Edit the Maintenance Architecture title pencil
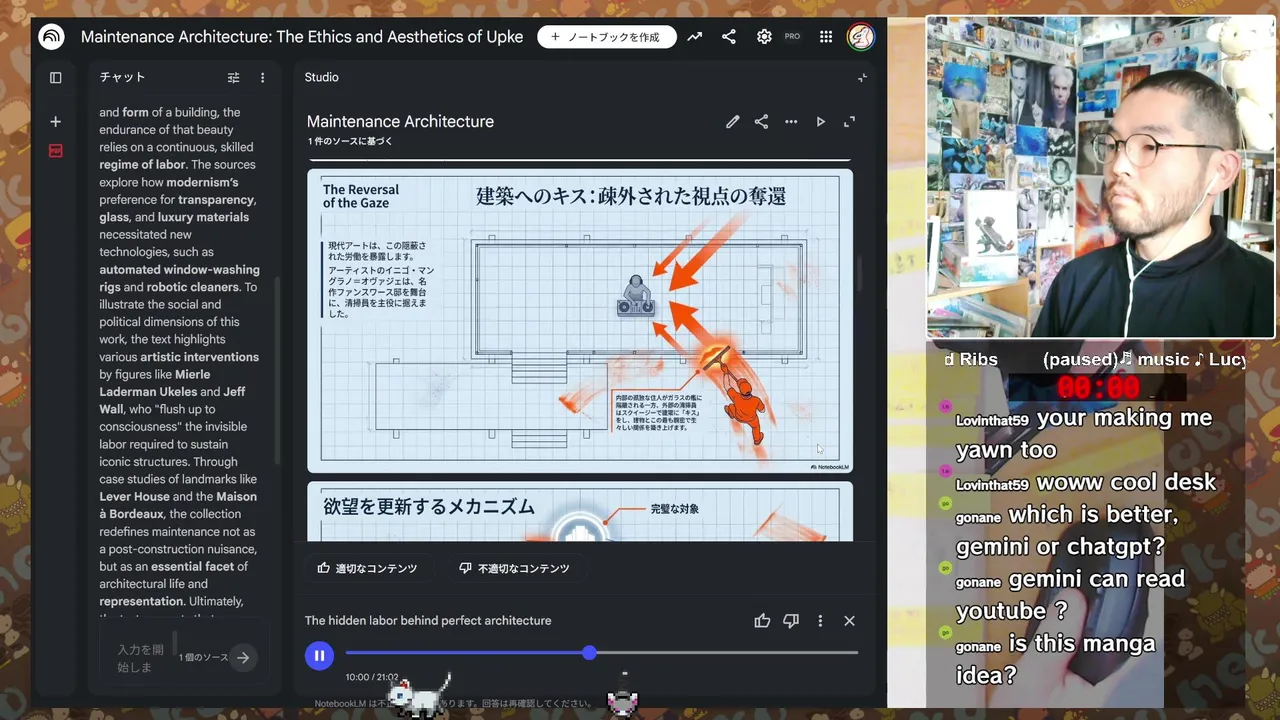The height and width of the screenshot is (720, 1280). (733, 122)
